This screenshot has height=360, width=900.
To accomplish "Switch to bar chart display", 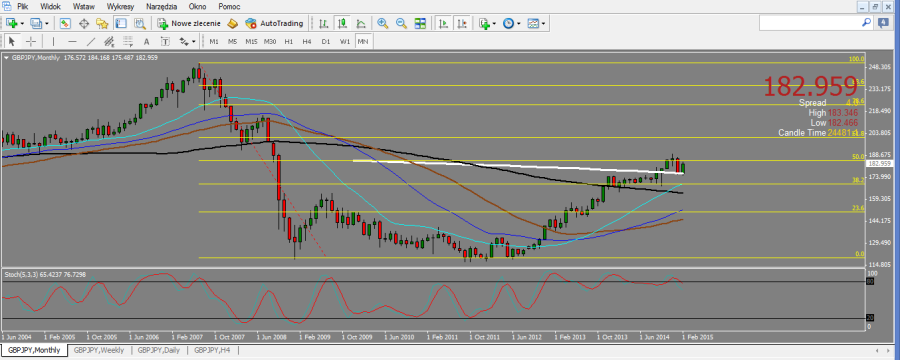I will click(324, 24).
